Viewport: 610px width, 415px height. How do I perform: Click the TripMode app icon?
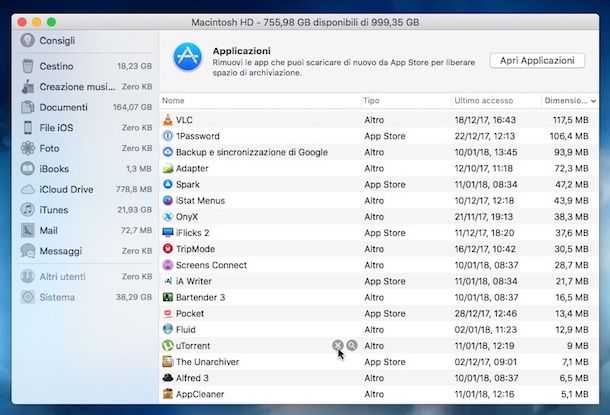[168, 249]
